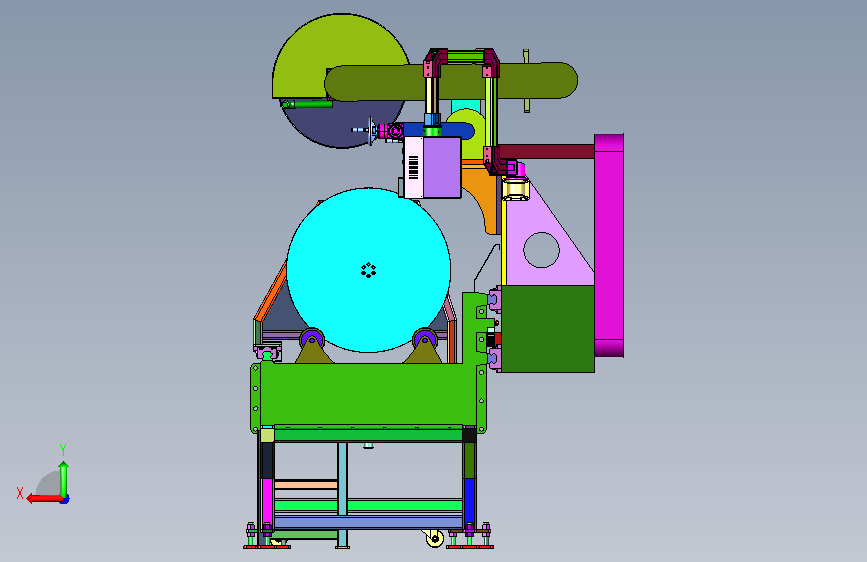The image size is (867, 562).
Task: Select the dark red horizontal bar
Action: 546,152
